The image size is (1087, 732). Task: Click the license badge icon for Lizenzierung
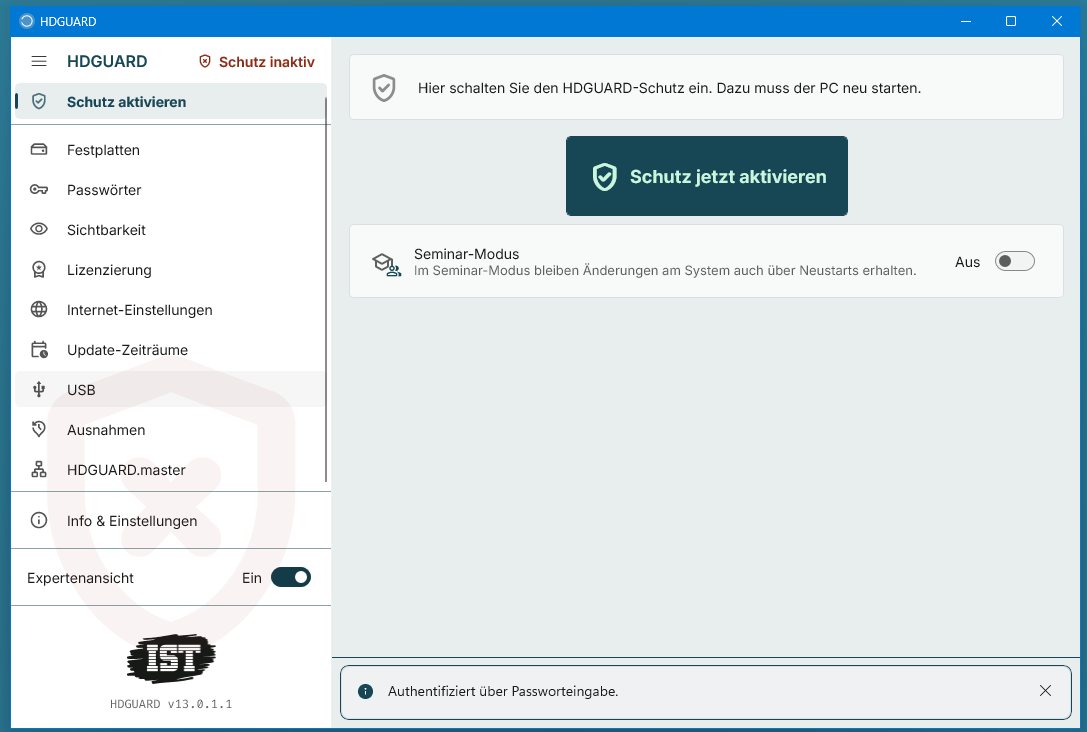tap(39, 270)
